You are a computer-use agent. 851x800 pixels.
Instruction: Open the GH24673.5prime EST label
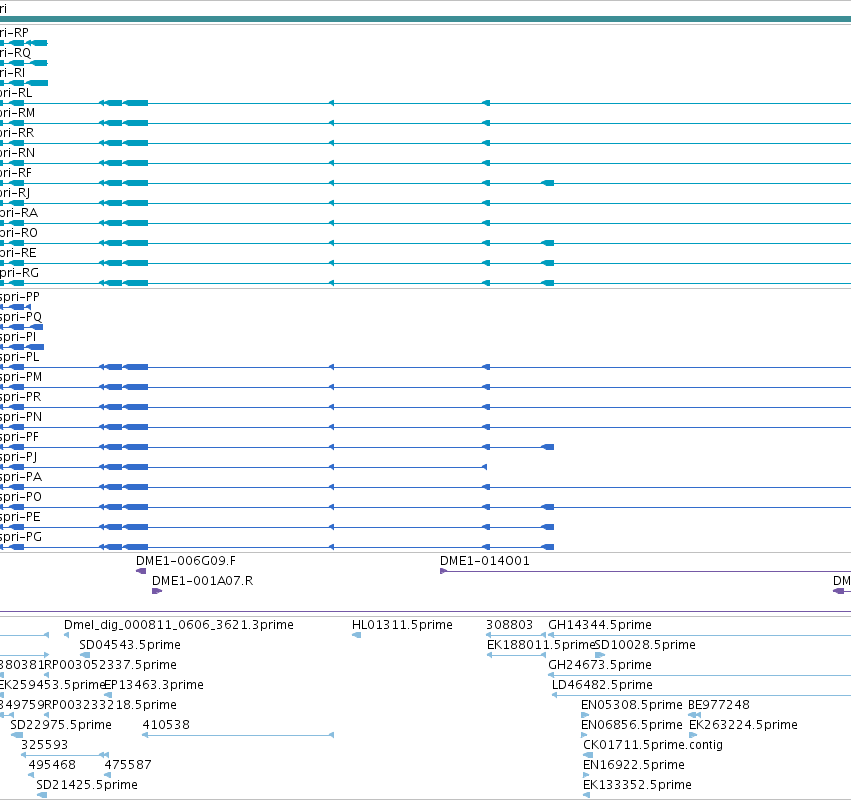pyautogui.click(x=600, y=665)
